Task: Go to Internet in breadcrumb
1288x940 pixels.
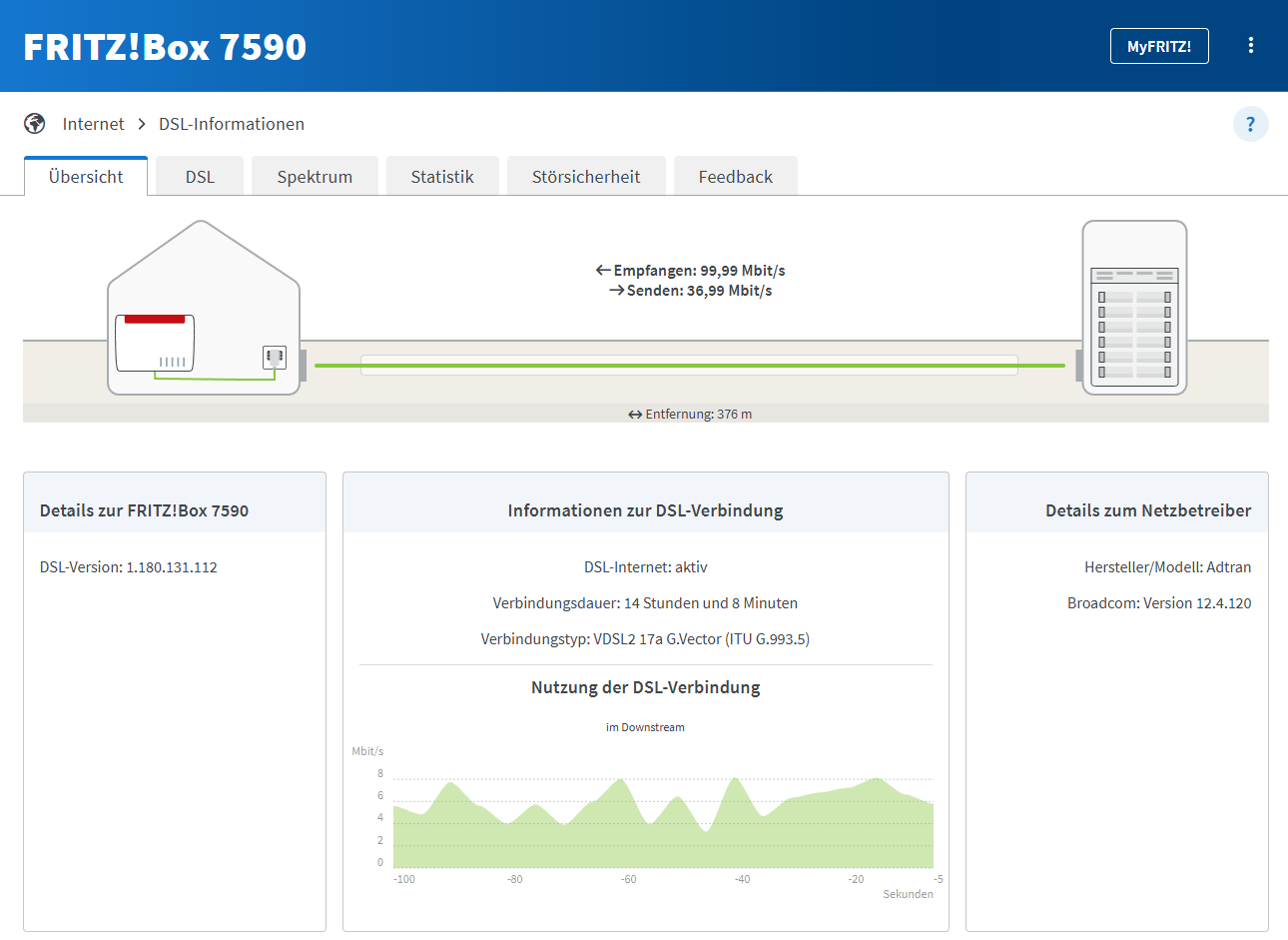Action: click(94, 124)
